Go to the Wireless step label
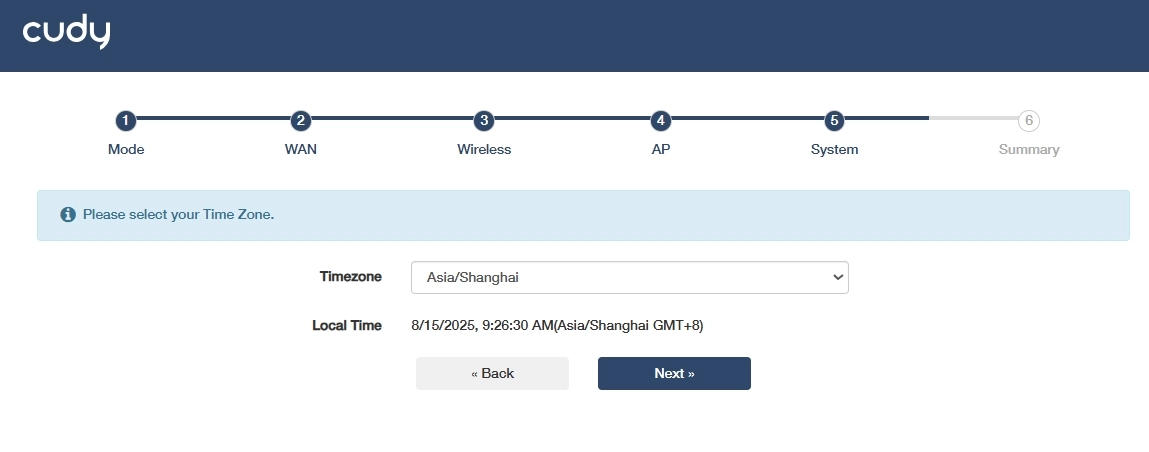This screenshot has height=452, width=1149. (484, 150)
